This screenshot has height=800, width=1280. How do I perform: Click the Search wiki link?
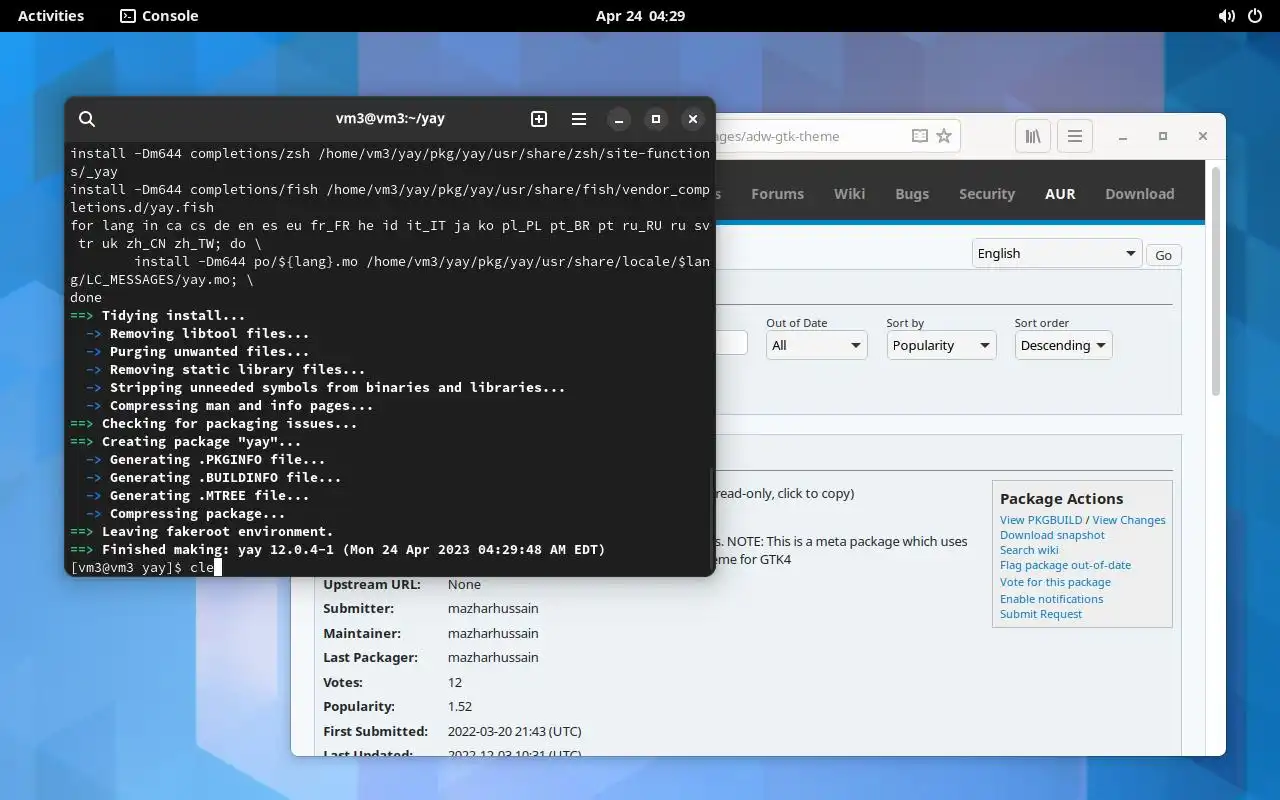1029,550
